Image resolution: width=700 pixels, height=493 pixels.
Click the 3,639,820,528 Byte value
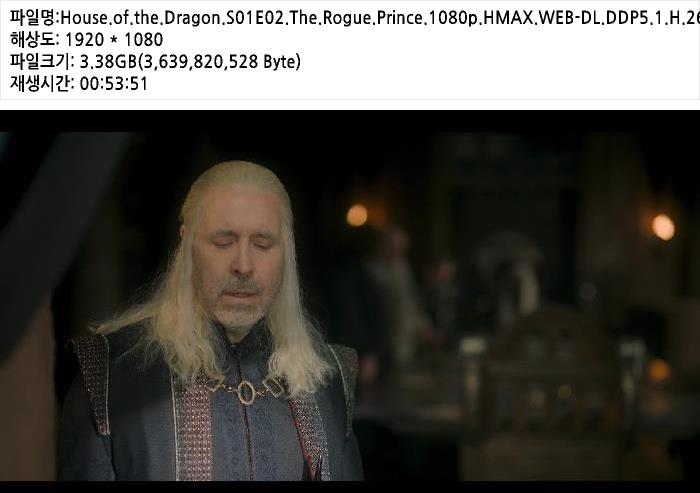coord(219,62)
